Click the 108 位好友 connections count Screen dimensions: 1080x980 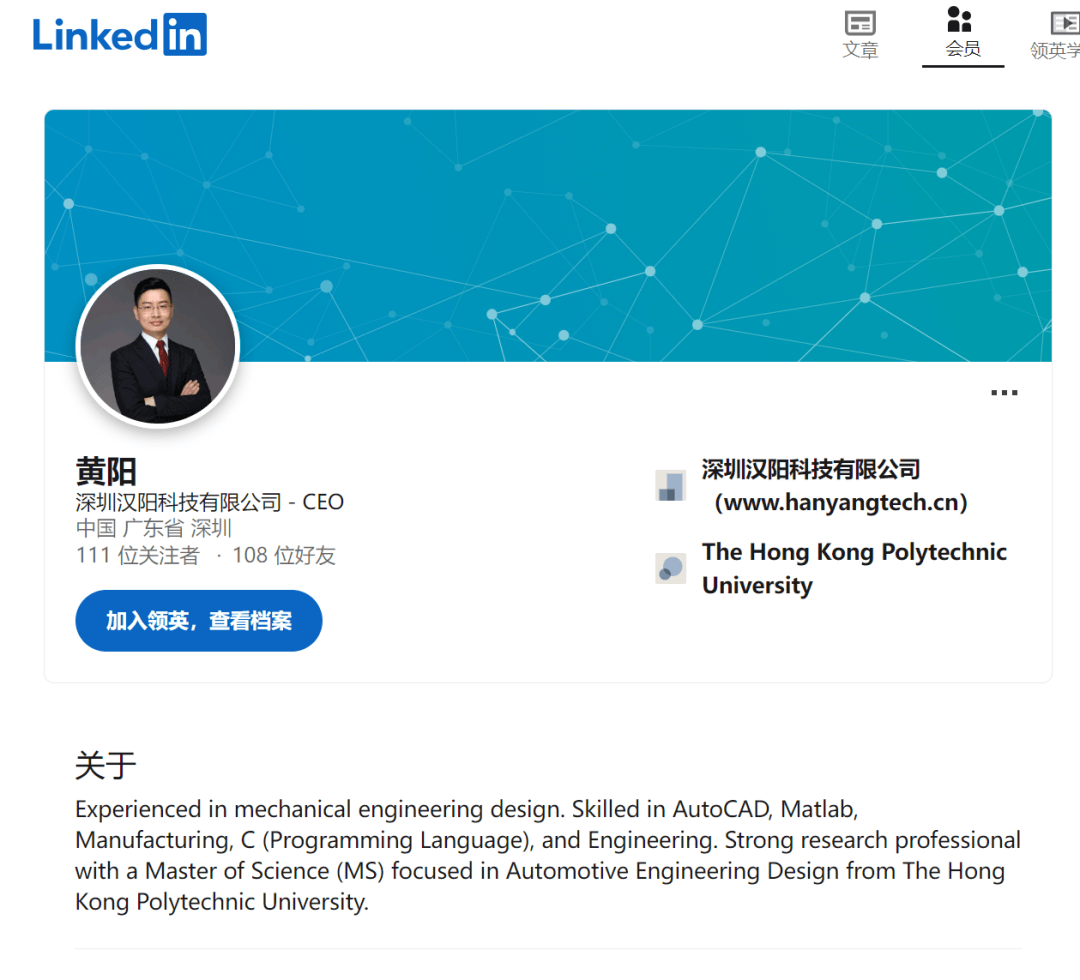(284, 555)
